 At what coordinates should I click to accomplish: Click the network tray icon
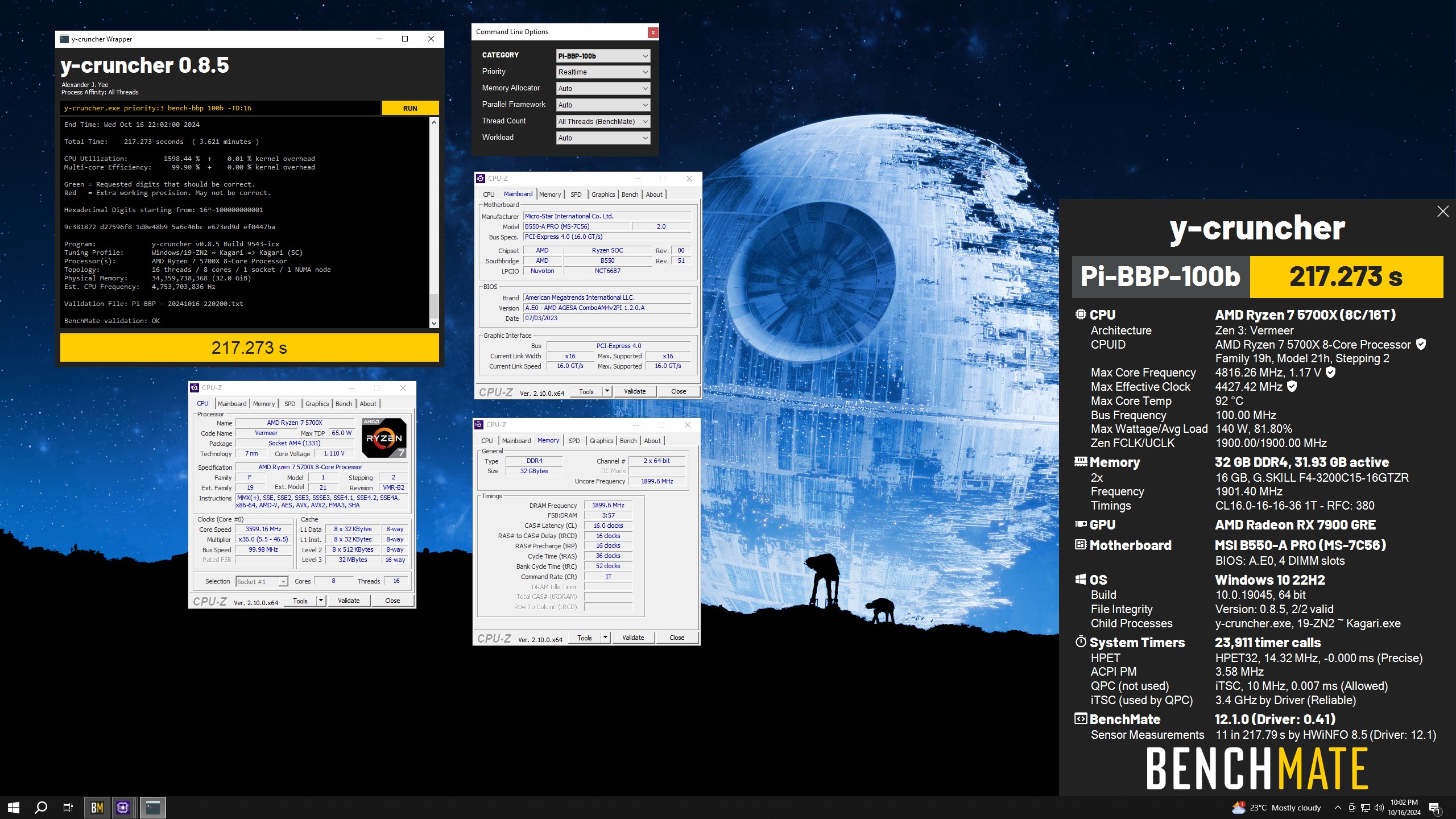1365,808
